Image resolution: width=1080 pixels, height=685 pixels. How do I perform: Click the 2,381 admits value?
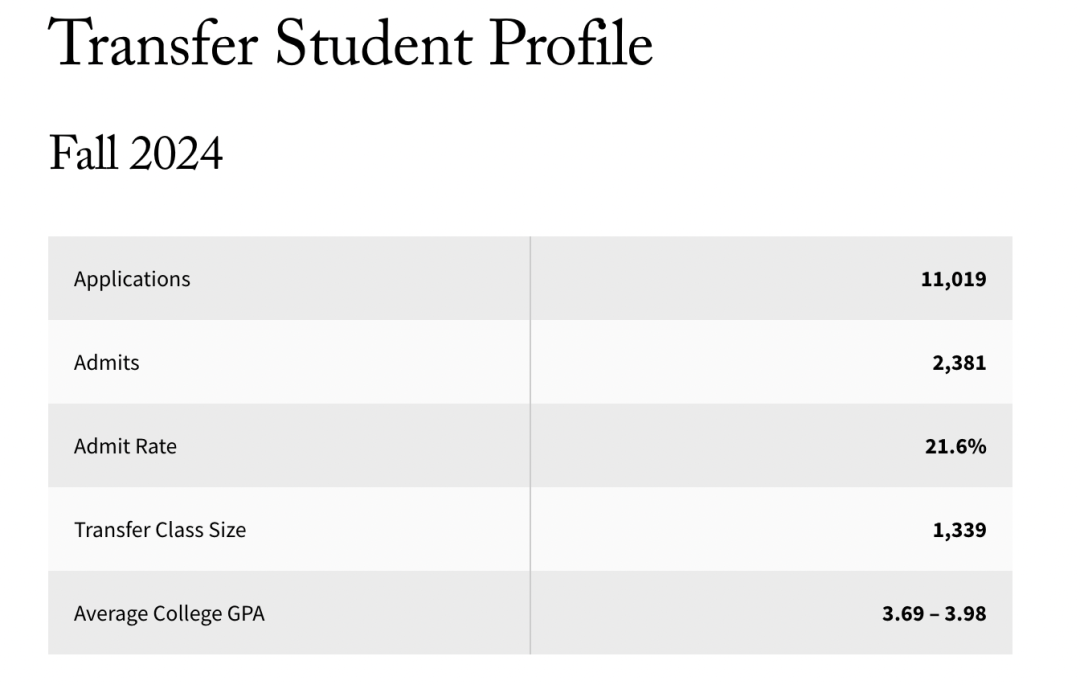point(959,363)
